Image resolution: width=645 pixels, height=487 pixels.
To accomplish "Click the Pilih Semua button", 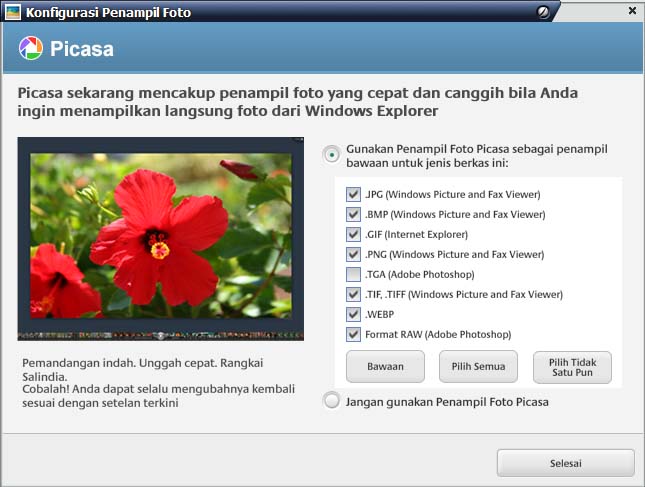I will point(478,366).
